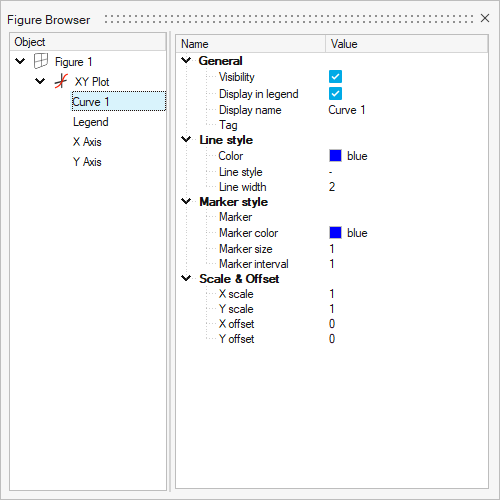Select the X Axis tree item
This screenshot has height=500, width=500.
click(87, 142)
